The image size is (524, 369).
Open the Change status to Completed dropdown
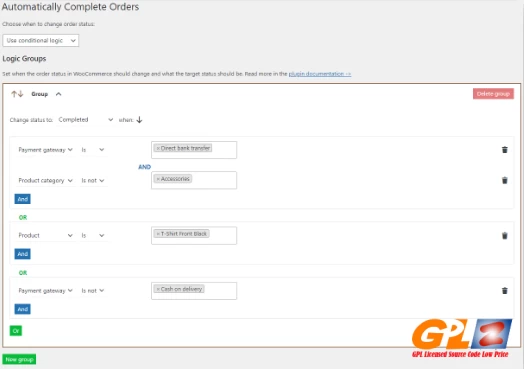[x=86, y=120]
